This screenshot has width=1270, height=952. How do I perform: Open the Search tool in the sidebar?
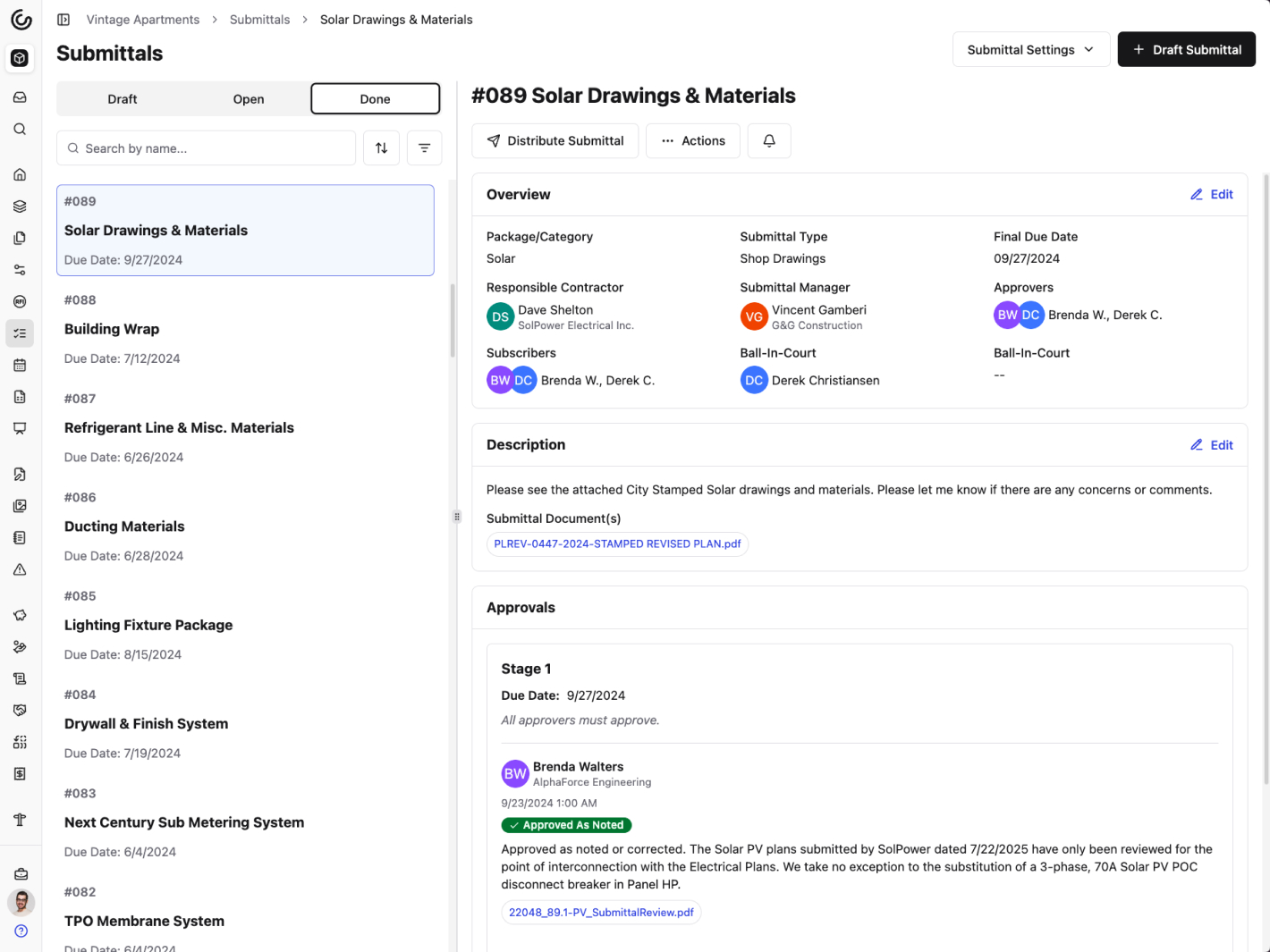click(x=20, y=129)
